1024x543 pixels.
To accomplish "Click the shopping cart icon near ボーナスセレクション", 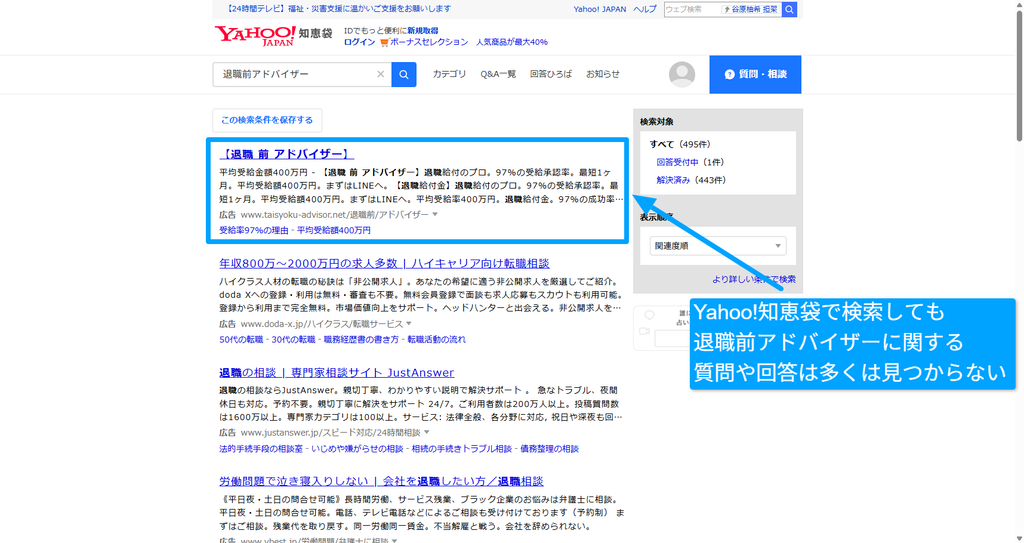I will (384, 42).
